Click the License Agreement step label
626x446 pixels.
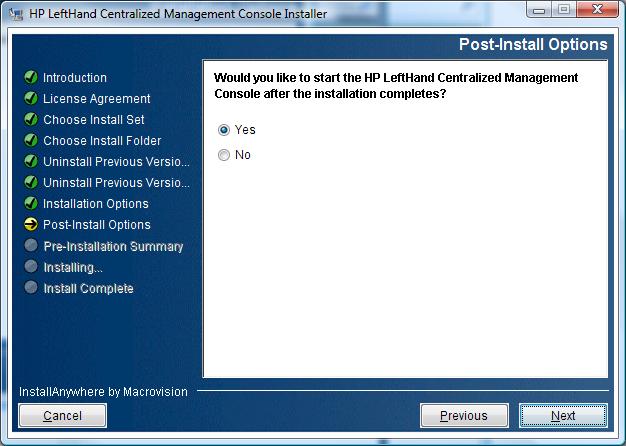[97, 99]
